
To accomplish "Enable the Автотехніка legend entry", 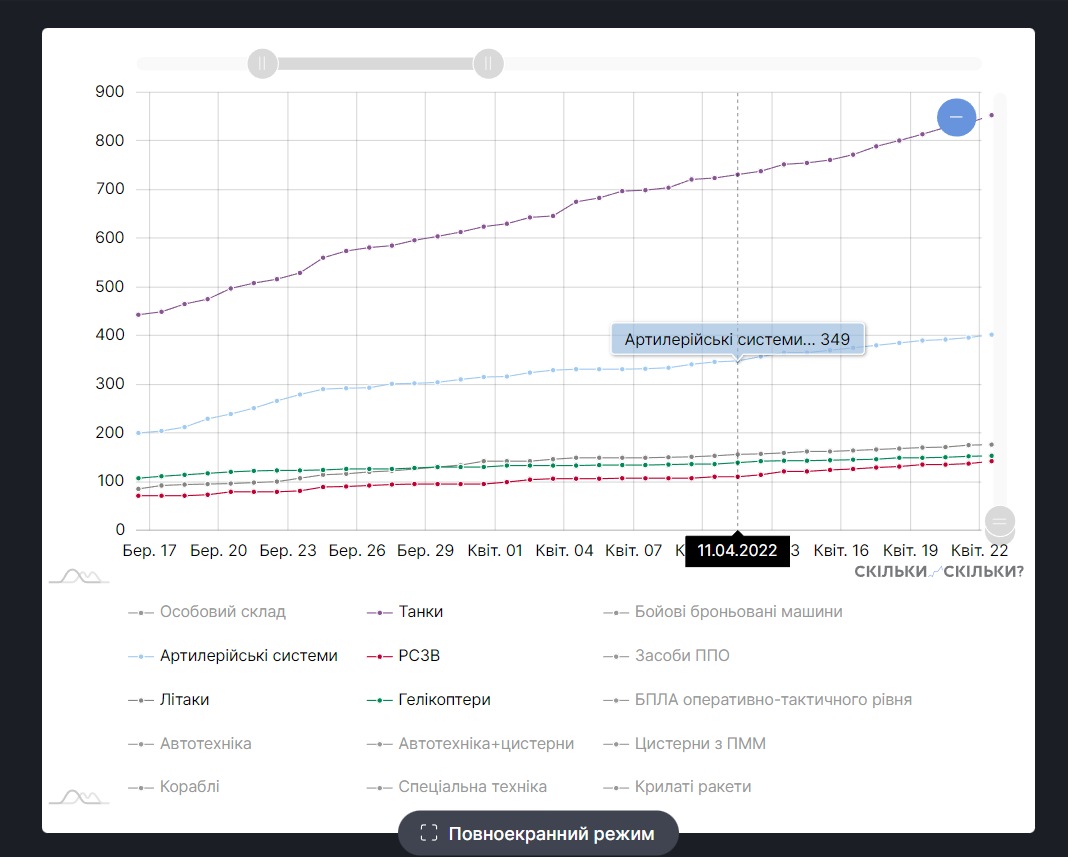I will tap(205, 744).
